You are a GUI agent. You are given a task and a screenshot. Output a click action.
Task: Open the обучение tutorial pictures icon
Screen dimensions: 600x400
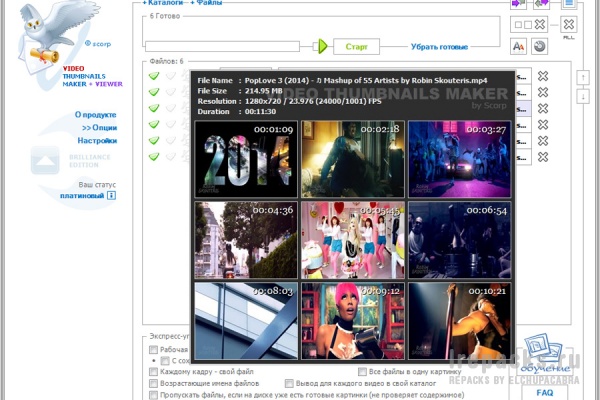pyautogui.click(x=545, y=354)
